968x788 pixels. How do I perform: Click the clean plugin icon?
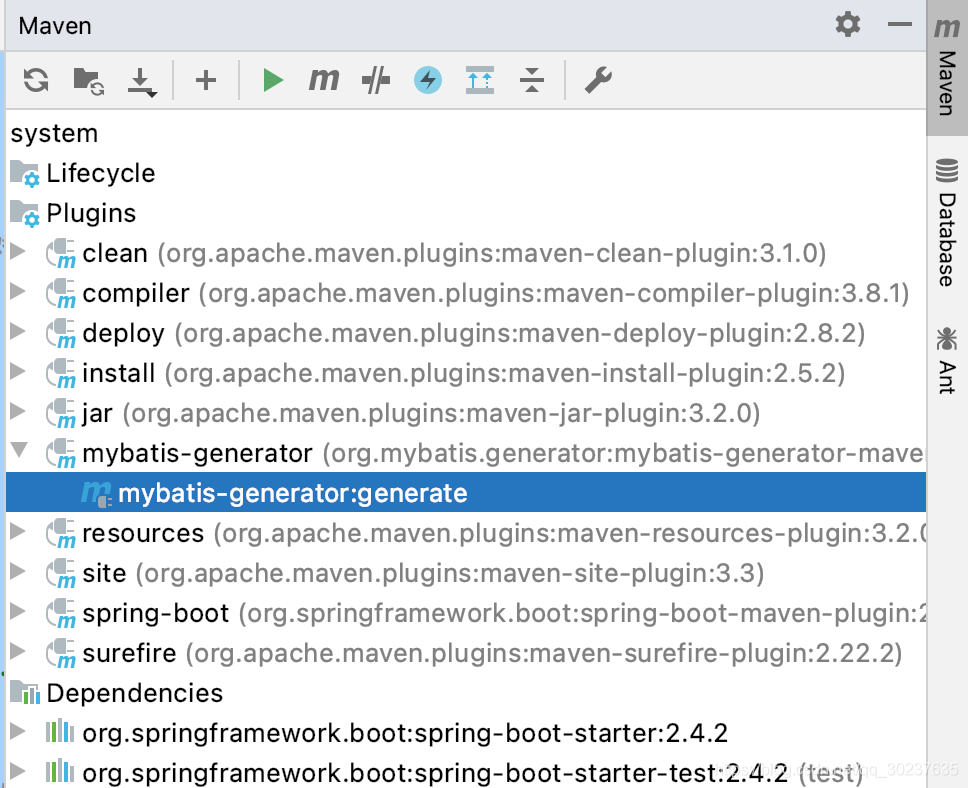pos(60,254)
